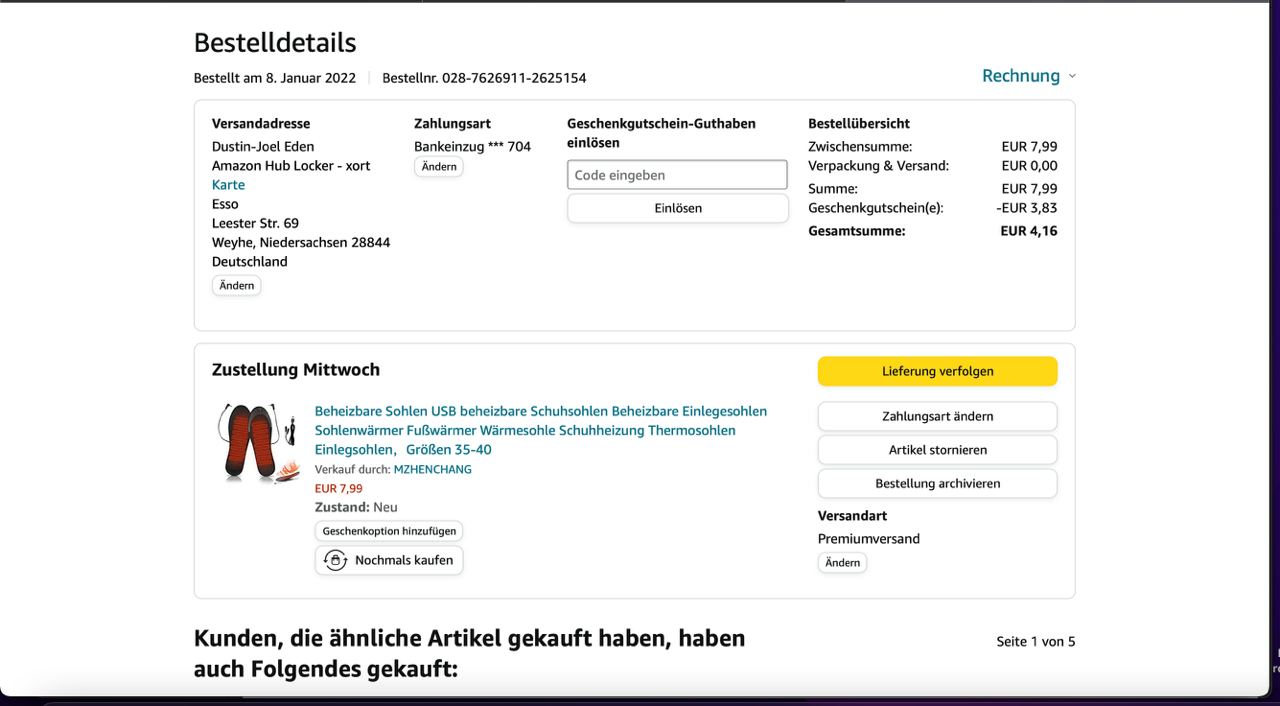
Task: Click the Seite 1 von 5 page indicator
Action: click(1035, 641)
